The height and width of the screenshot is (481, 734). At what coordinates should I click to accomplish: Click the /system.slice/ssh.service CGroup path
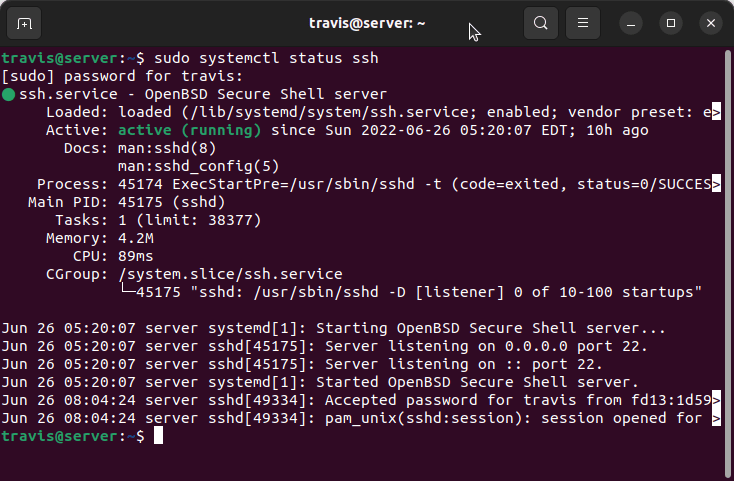pos(230,274)
